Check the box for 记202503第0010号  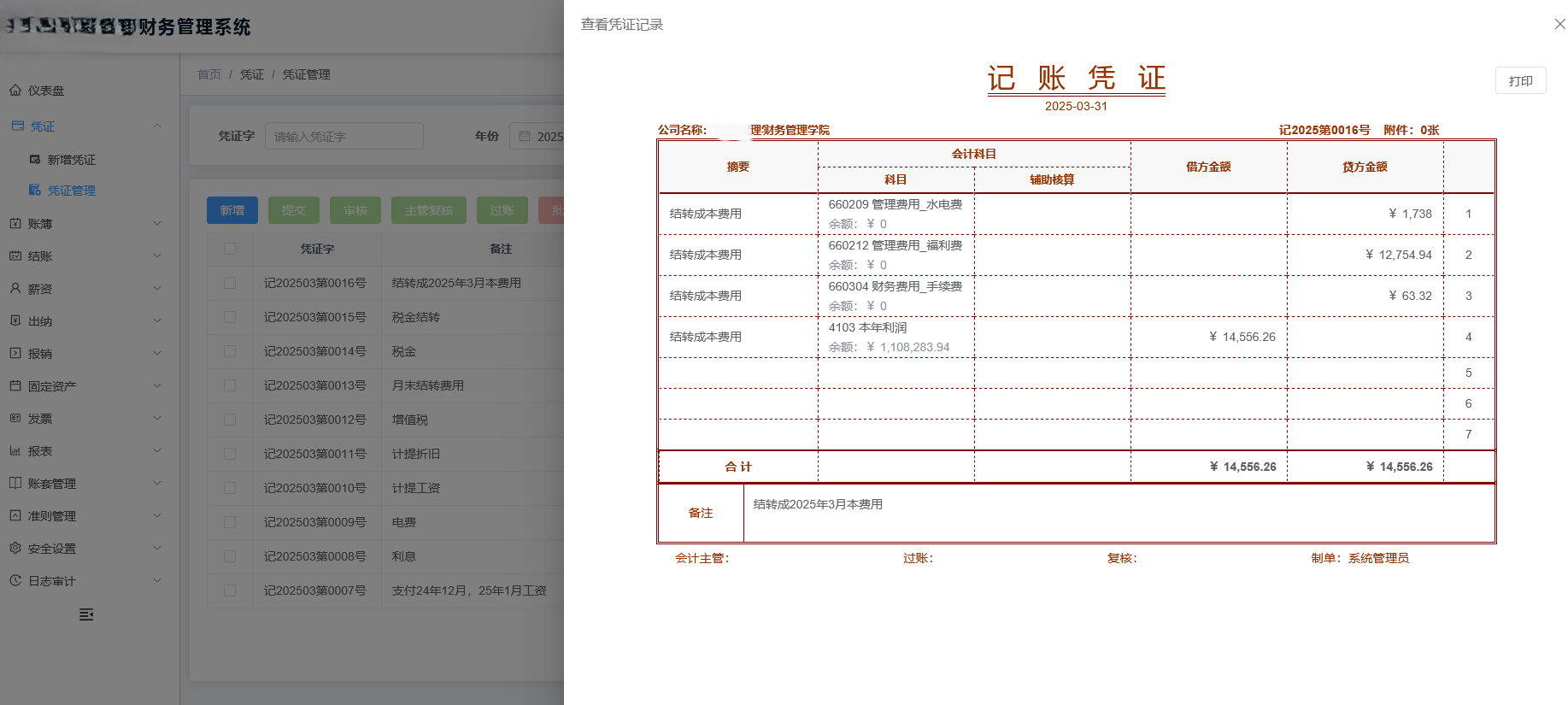pos(230,488)
